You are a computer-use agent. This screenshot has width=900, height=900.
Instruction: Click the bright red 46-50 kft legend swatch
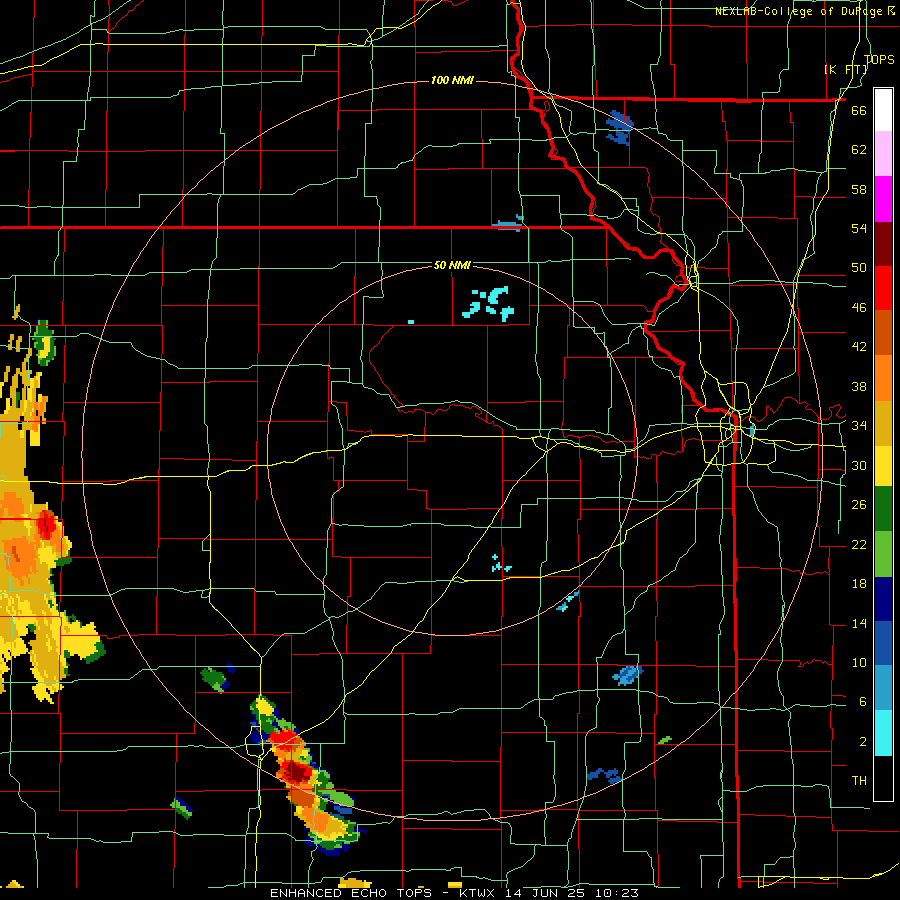(883, 288)
